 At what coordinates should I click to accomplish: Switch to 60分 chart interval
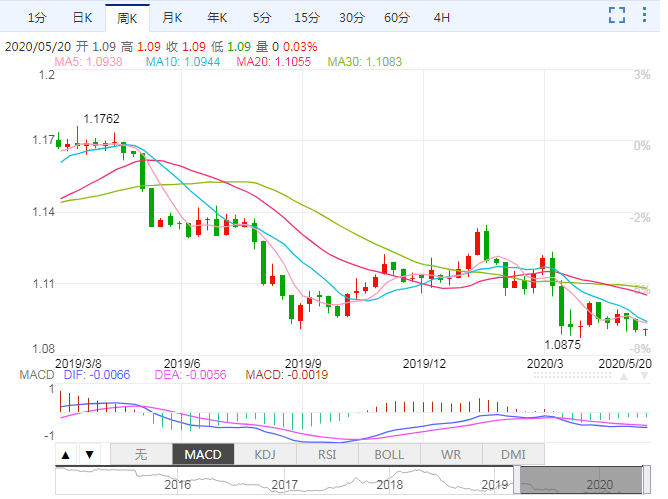click(x=397, y=18)
